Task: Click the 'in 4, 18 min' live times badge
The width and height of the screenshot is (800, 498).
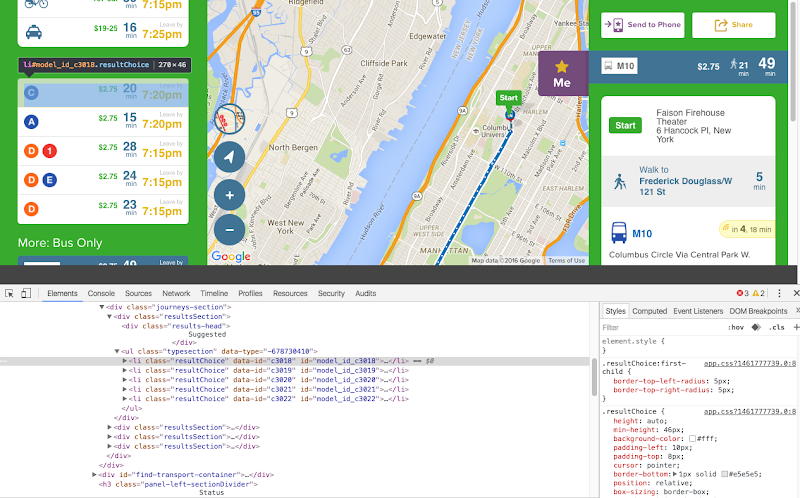Action: 746,229
